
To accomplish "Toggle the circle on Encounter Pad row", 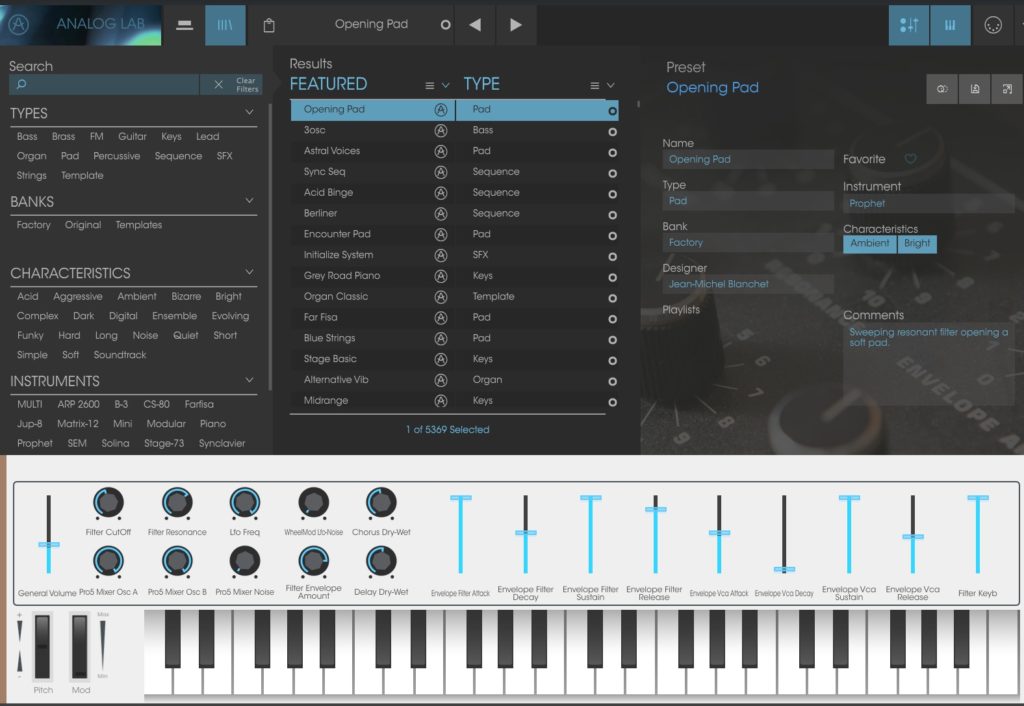I will tap(613, 236).
